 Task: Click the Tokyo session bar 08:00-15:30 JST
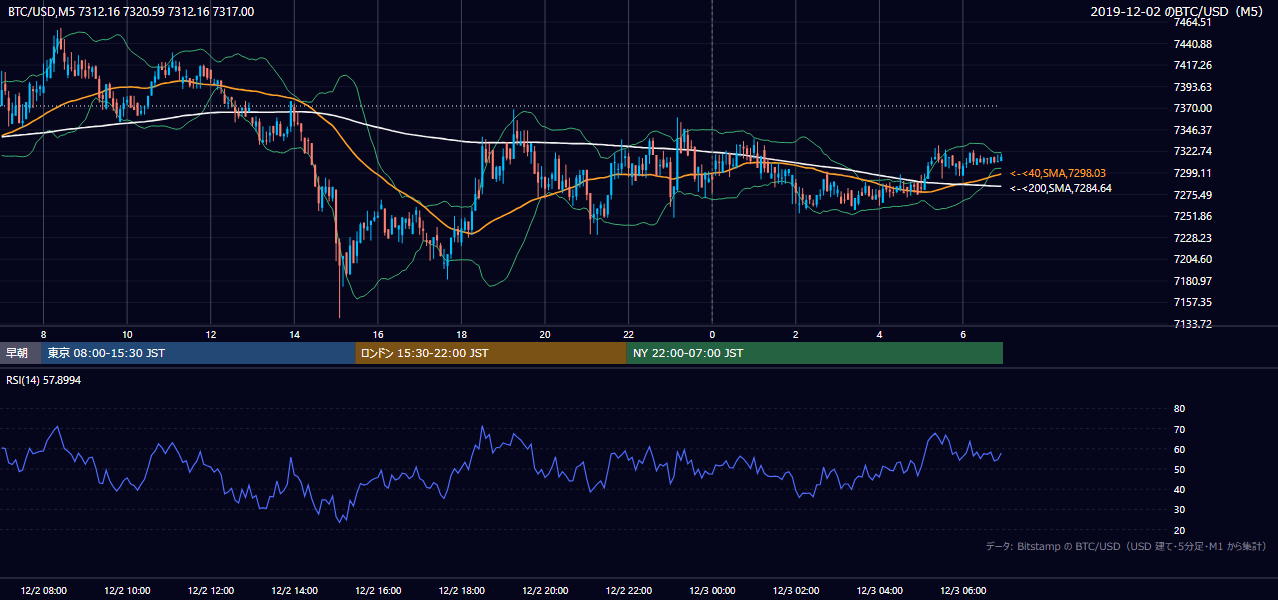point(199,353)
